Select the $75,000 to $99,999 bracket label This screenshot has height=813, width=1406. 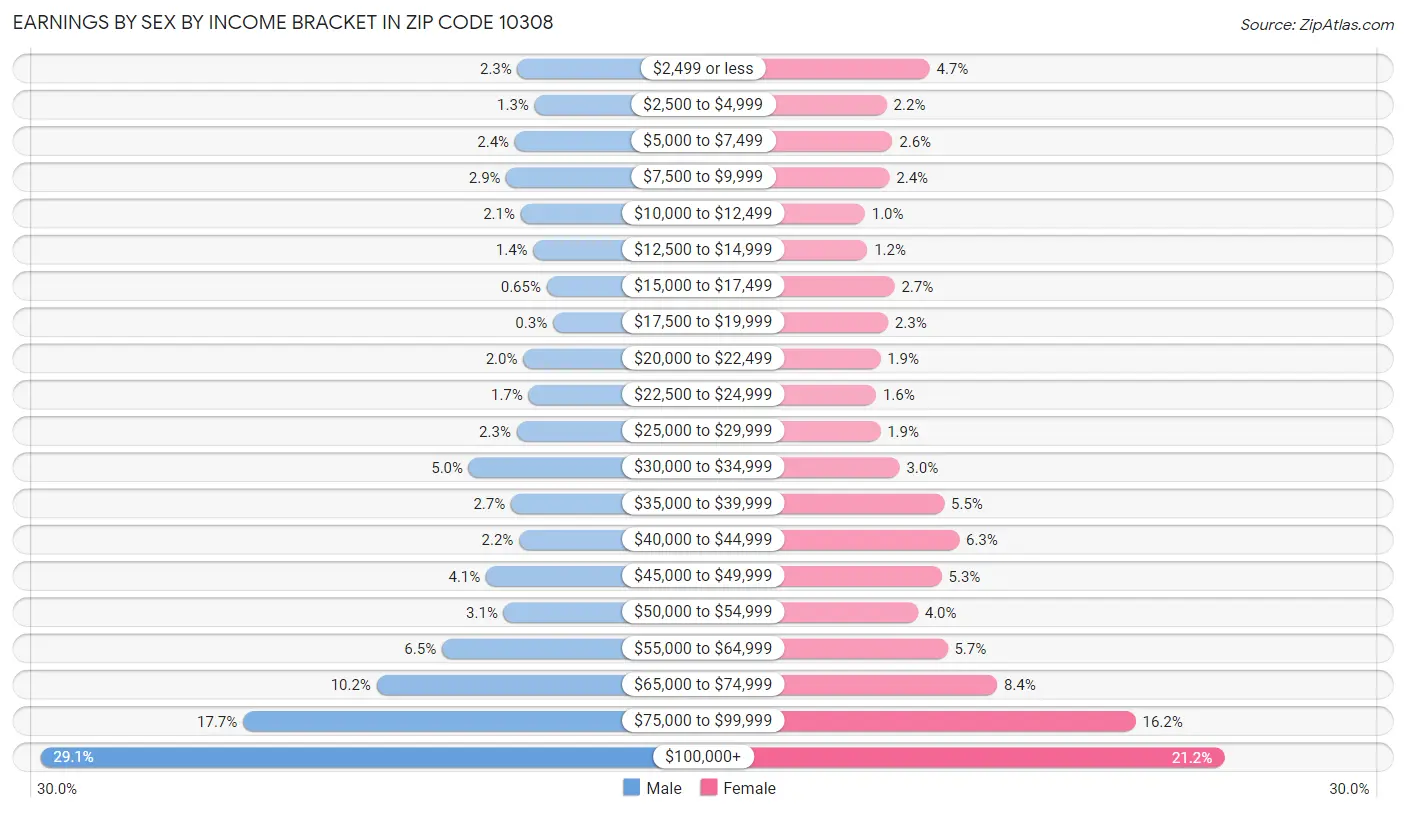coord(703,721)
